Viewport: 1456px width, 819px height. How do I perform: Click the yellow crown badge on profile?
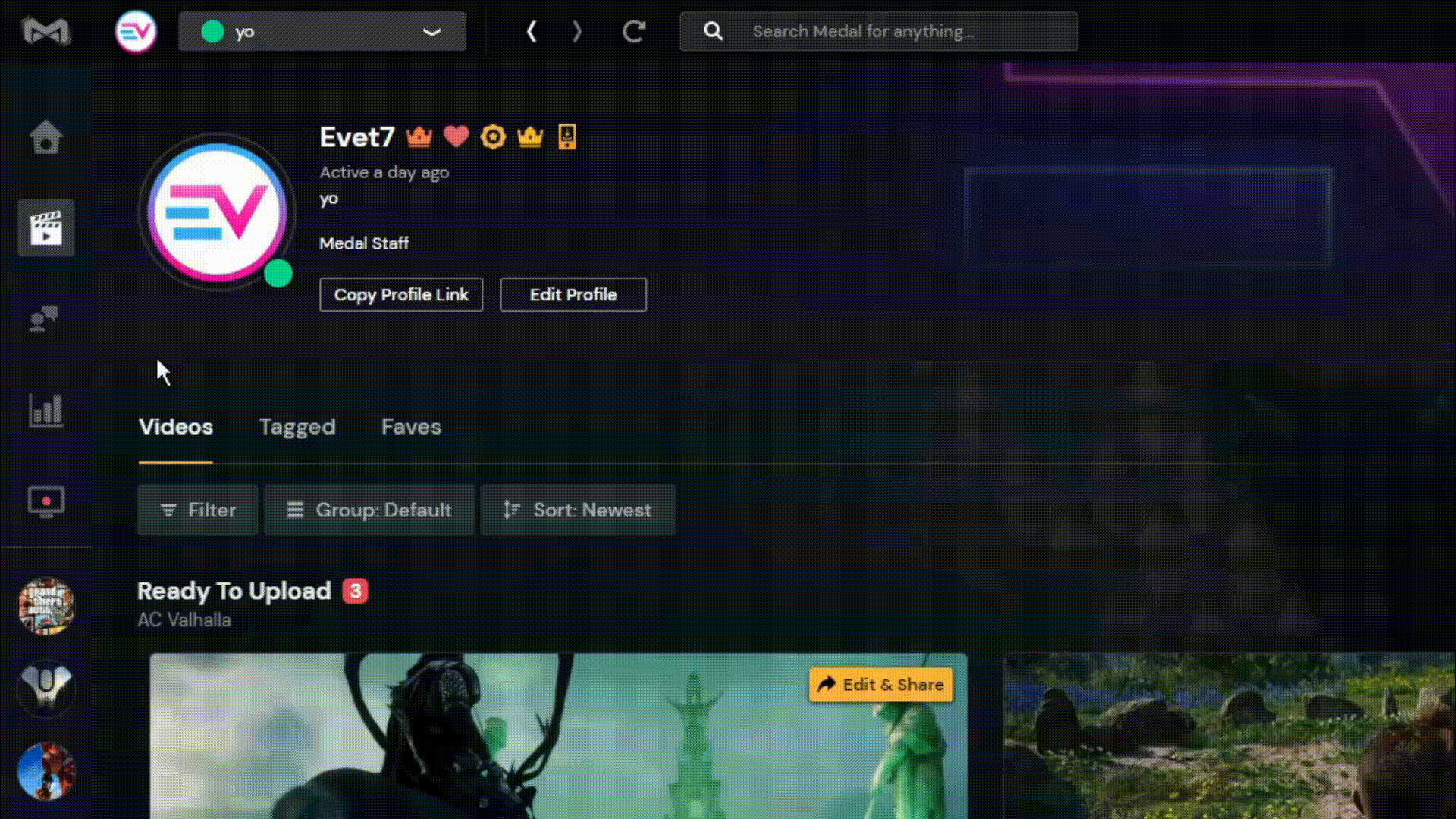click(530, 137)
